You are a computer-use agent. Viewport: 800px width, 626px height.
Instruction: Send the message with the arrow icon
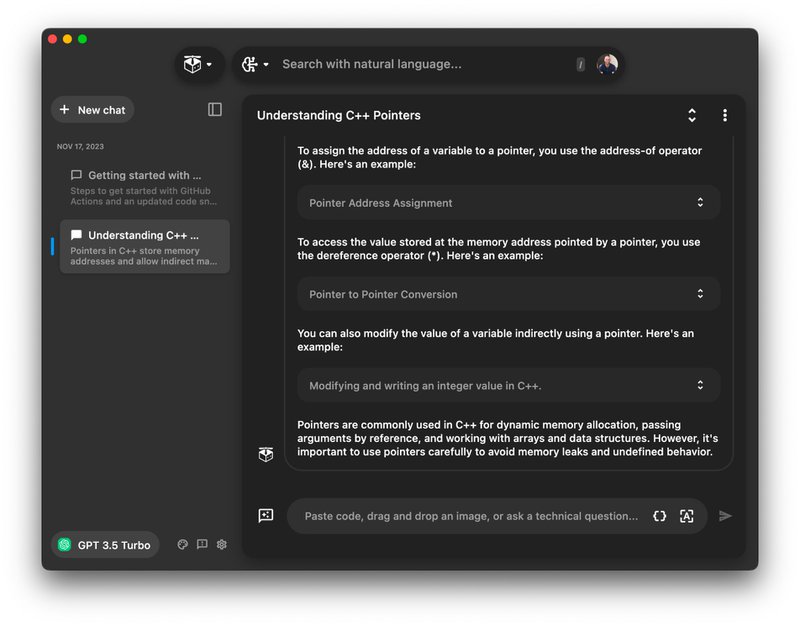click(725, 516)
